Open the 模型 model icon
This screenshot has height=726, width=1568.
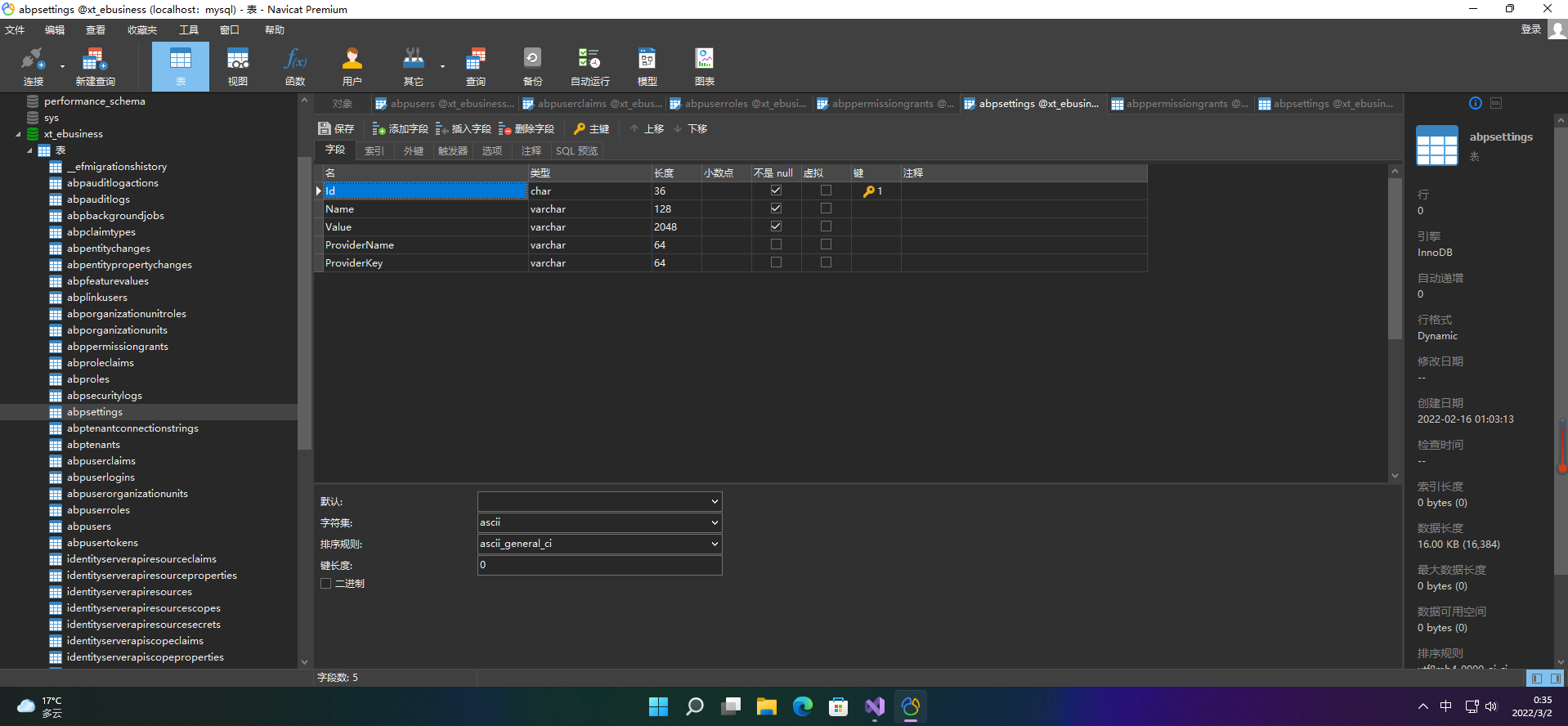[647, 66]
